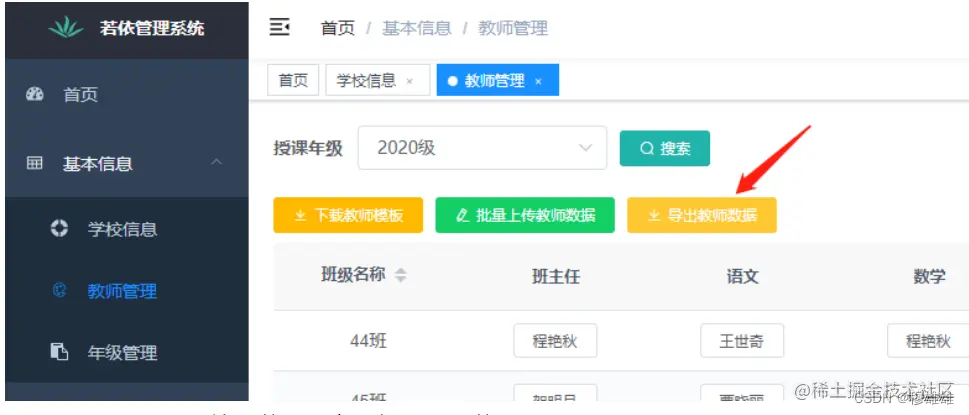Click the 数学 column header
The height and width of the screenshot is (415, 969).
tap(929, 276)
